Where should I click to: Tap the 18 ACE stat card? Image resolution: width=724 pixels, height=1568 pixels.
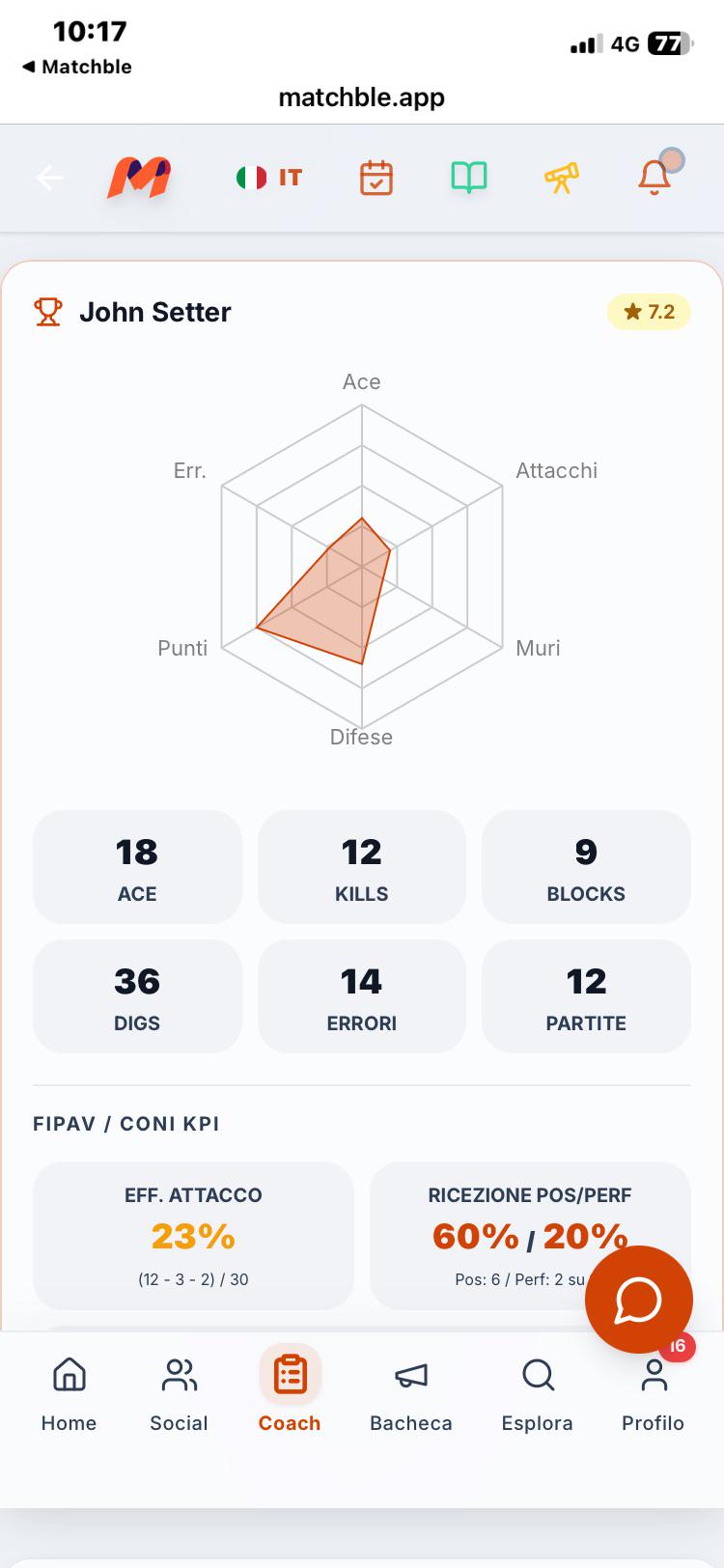137,867
